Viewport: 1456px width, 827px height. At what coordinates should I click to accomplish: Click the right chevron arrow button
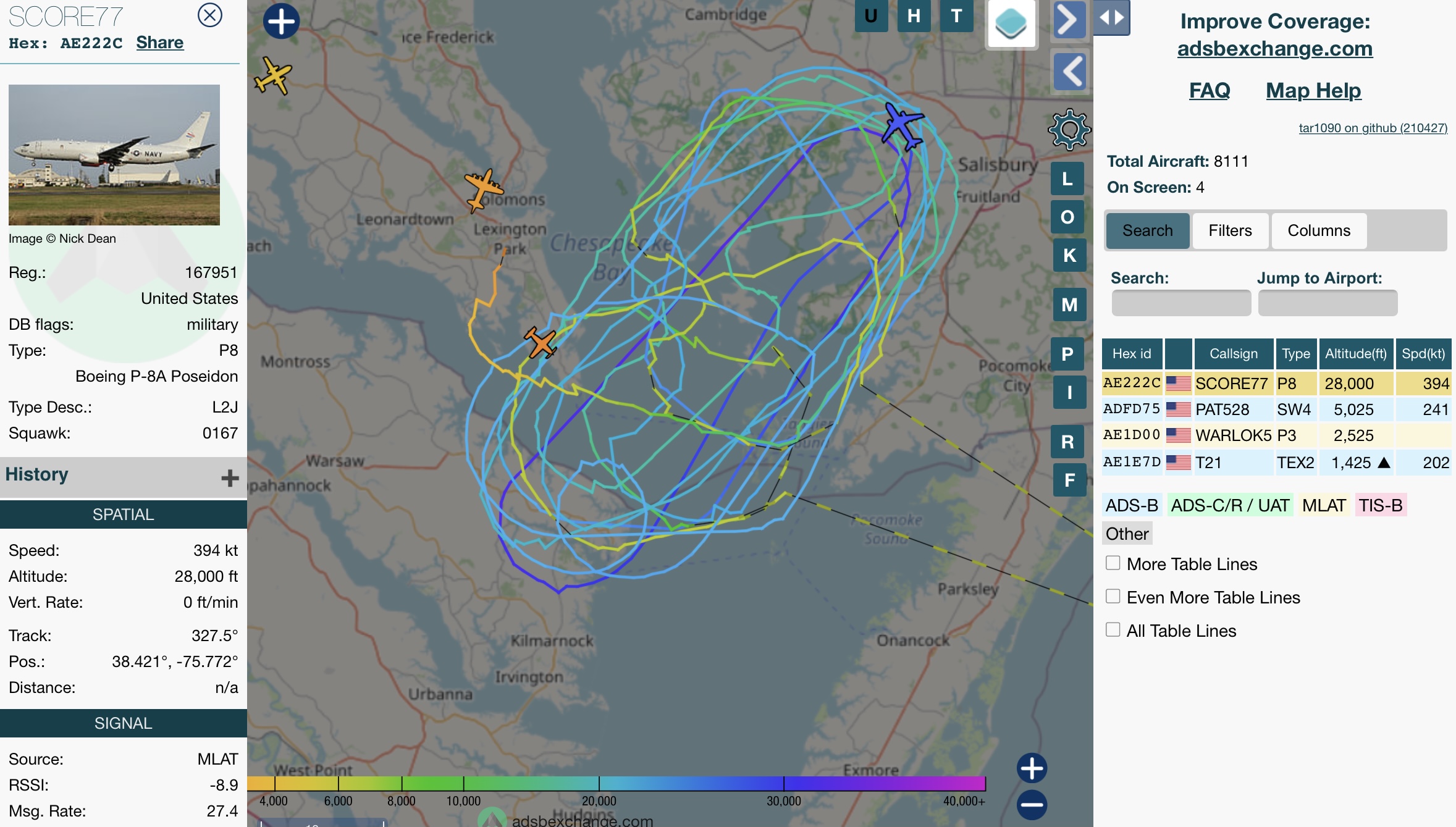1070,20
